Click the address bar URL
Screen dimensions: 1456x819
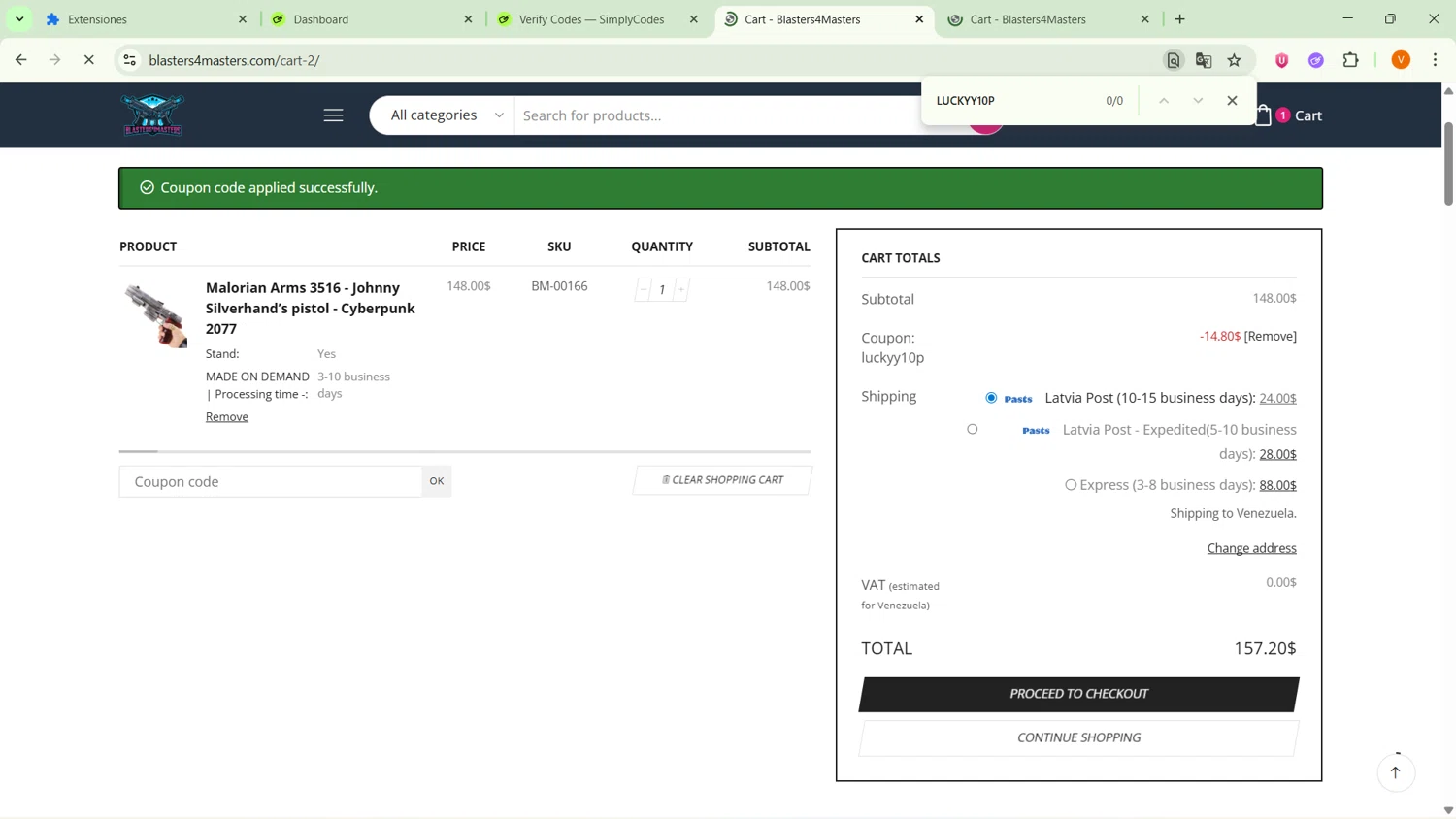pyautogui.click(x=234, y=60)
